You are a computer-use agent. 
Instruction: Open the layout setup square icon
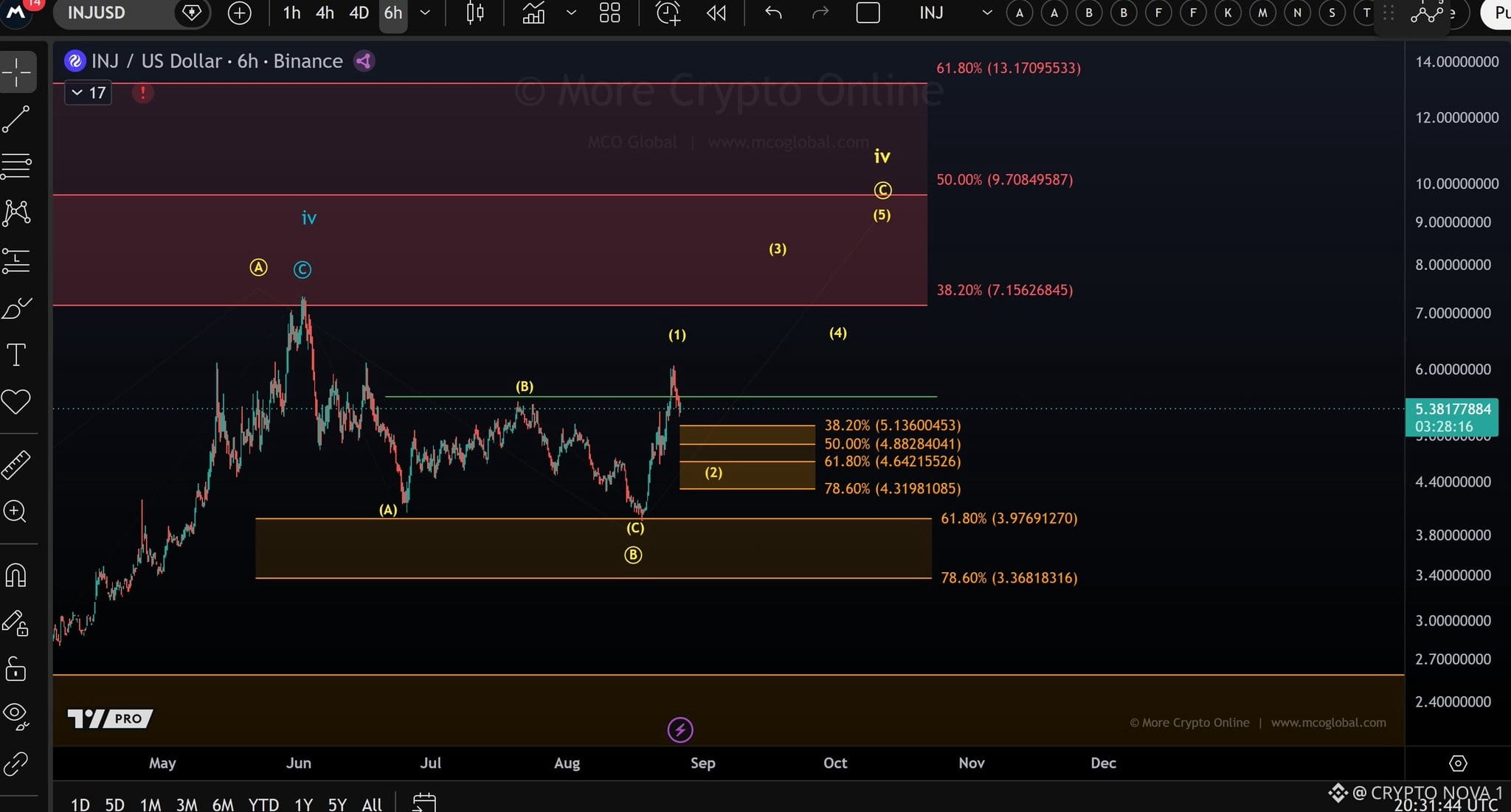(868, 13)
